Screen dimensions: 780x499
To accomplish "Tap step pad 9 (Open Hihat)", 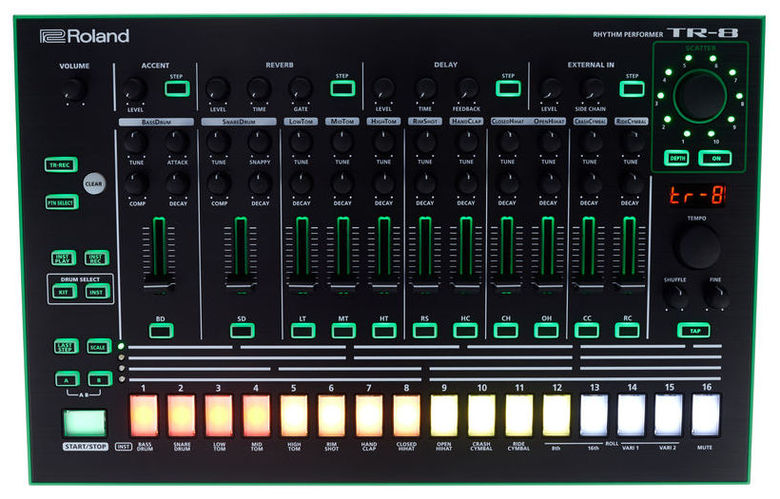I will coord(444,415).
